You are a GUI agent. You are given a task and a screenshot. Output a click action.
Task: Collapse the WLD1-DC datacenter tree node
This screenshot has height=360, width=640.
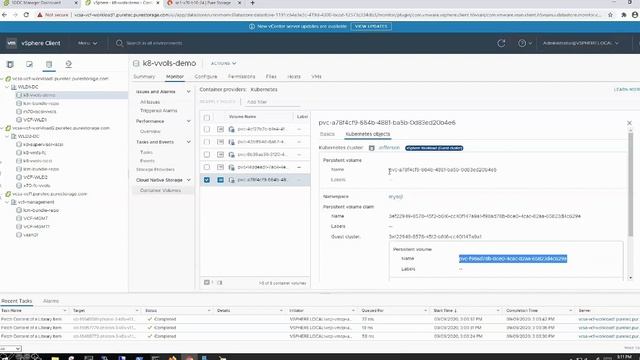(7, 87)
